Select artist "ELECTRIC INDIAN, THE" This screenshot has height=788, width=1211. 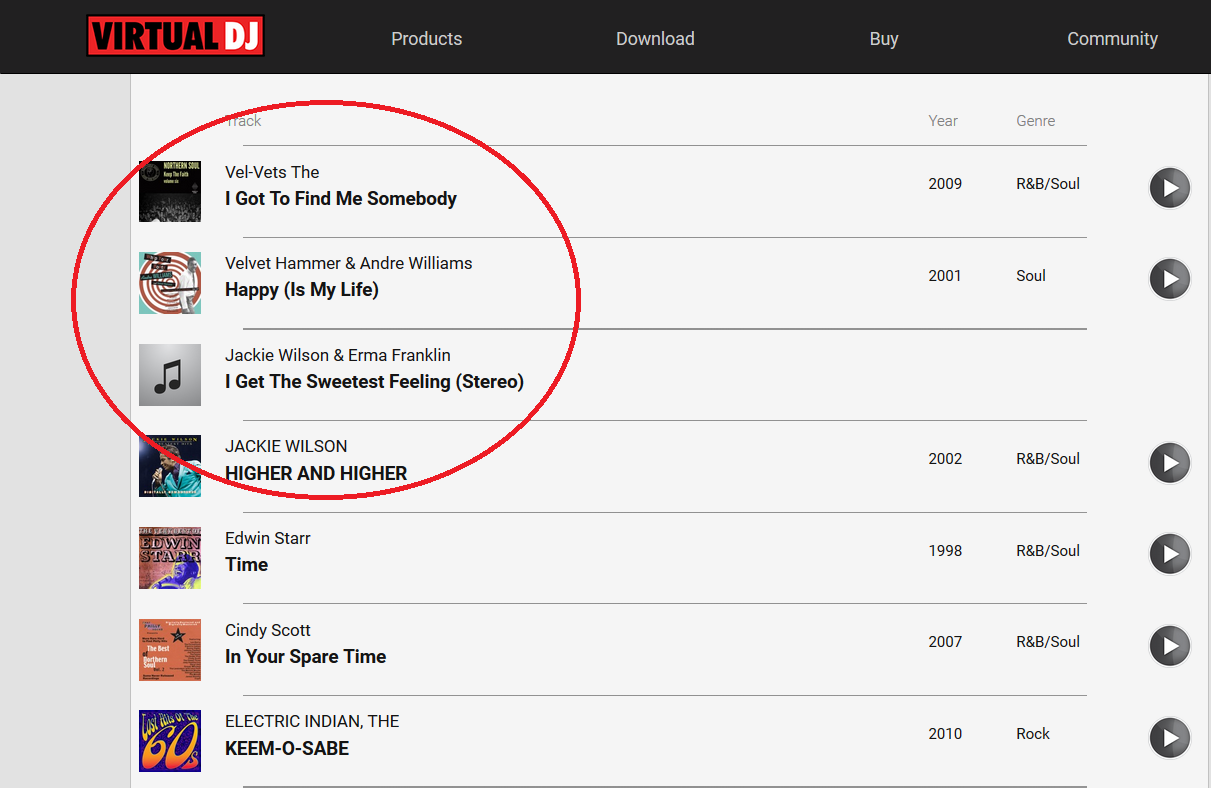pyautogui.click(x=312, y=721)
